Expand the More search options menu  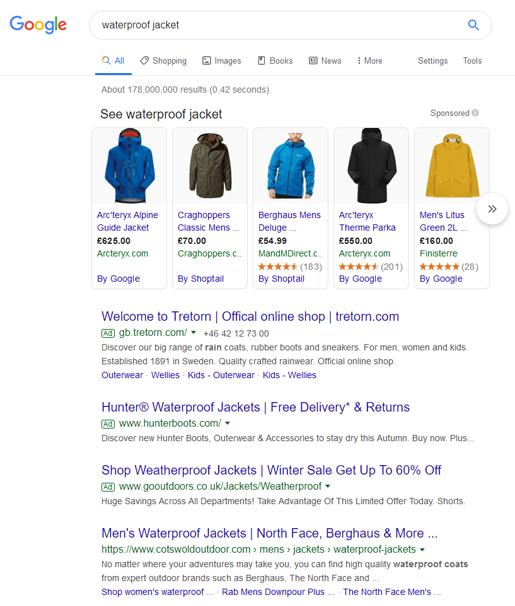[x=370, y=61]
